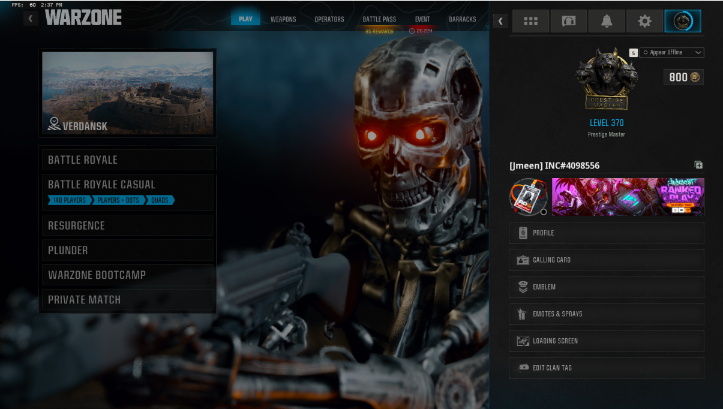
Task: Open the social headset chat icon
Action: pyautogui.click(x=569, y=21)
